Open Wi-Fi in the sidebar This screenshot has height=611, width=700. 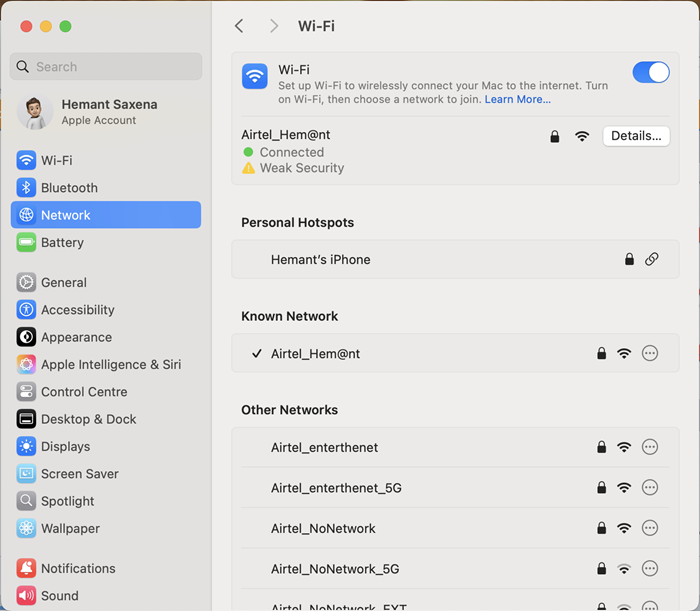(x=106, y=160)
